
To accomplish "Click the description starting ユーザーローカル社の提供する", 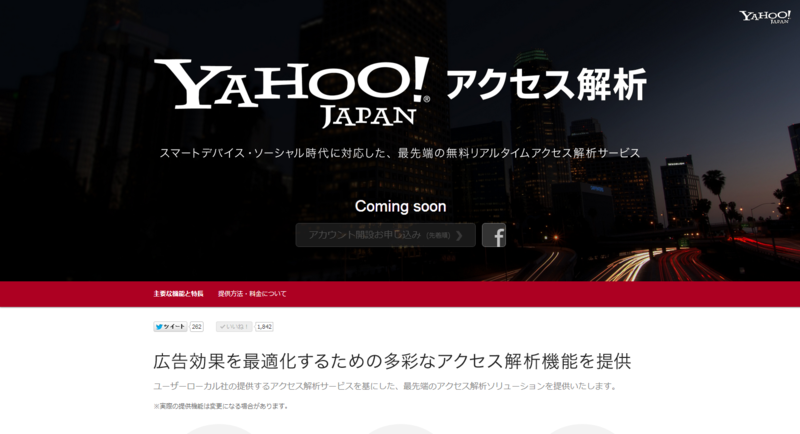I will point(385,386).
